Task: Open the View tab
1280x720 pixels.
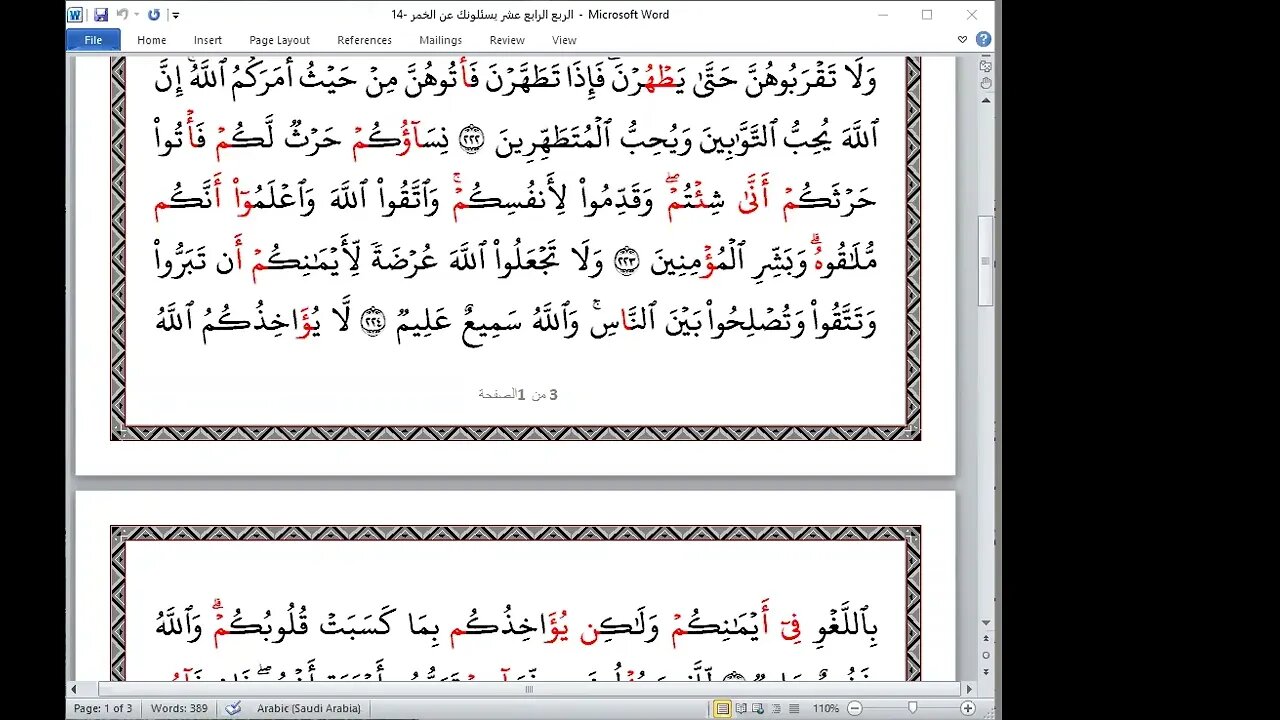Action: click(564, 40)
